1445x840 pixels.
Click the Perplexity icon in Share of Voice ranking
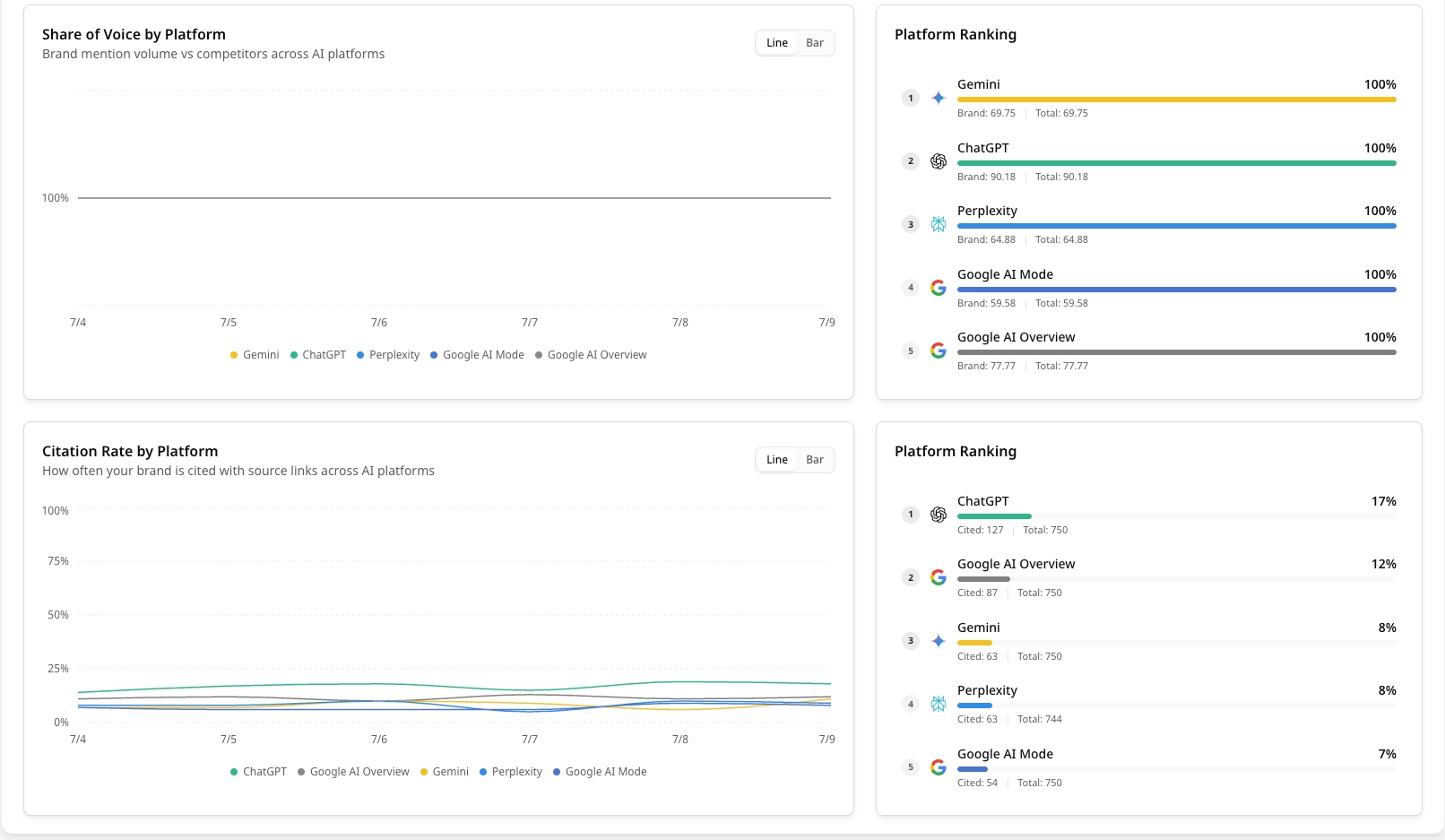[939, 224]
